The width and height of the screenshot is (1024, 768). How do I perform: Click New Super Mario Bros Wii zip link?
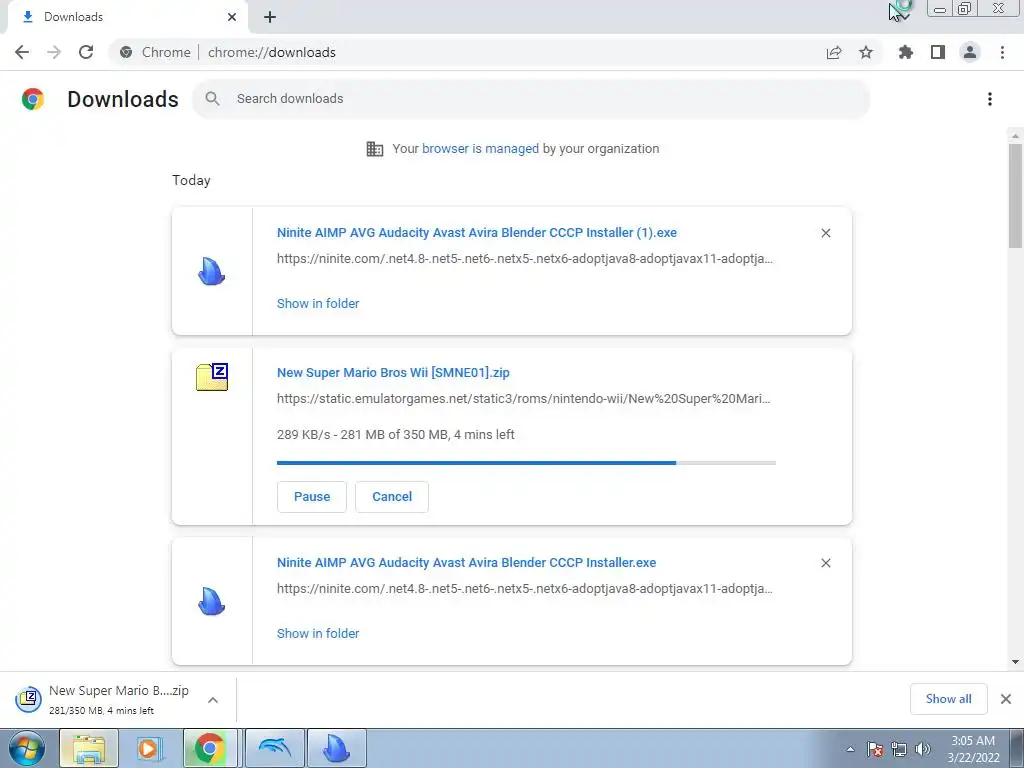coord(393,373)
